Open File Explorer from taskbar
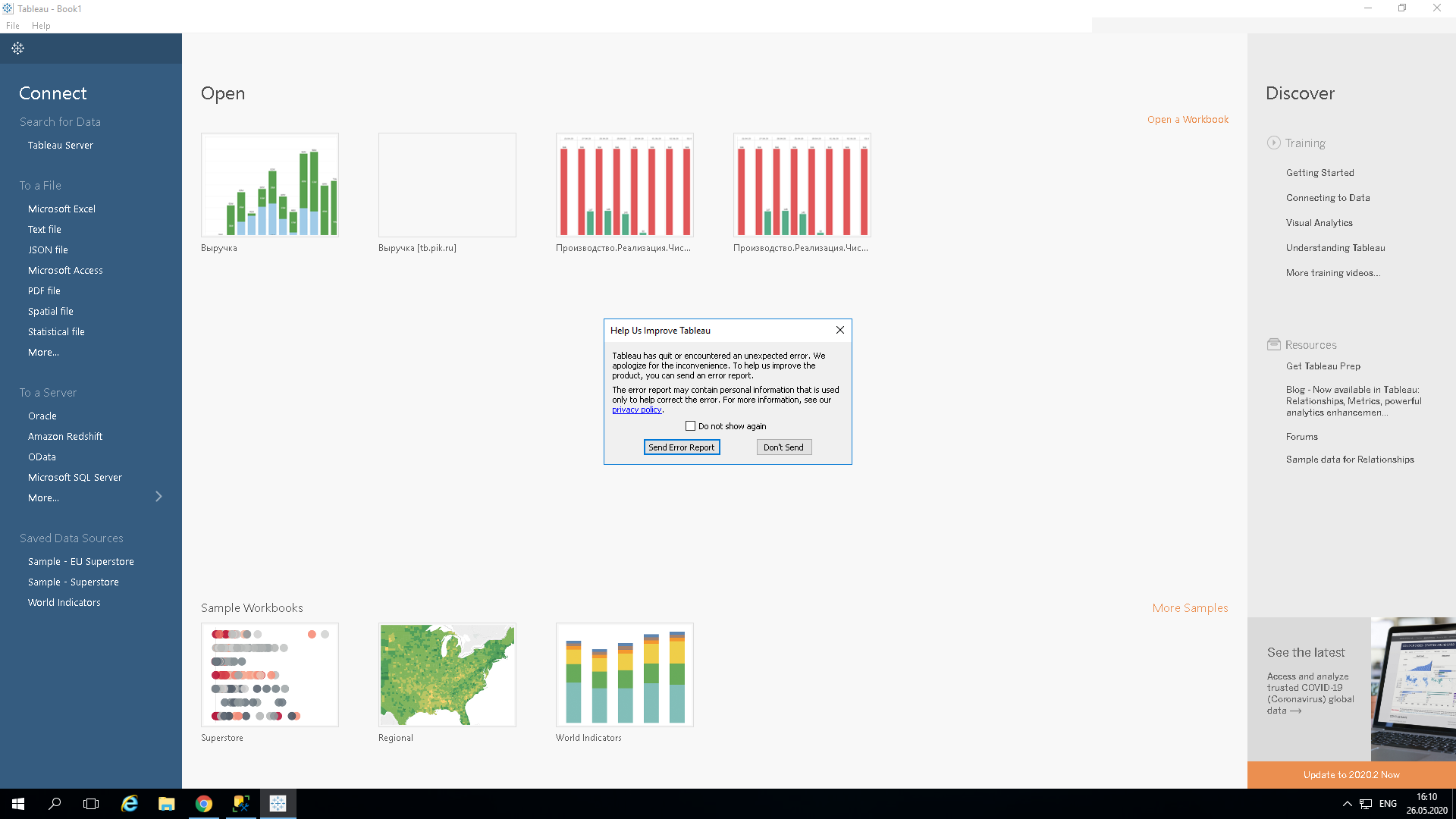 [167, 804]
